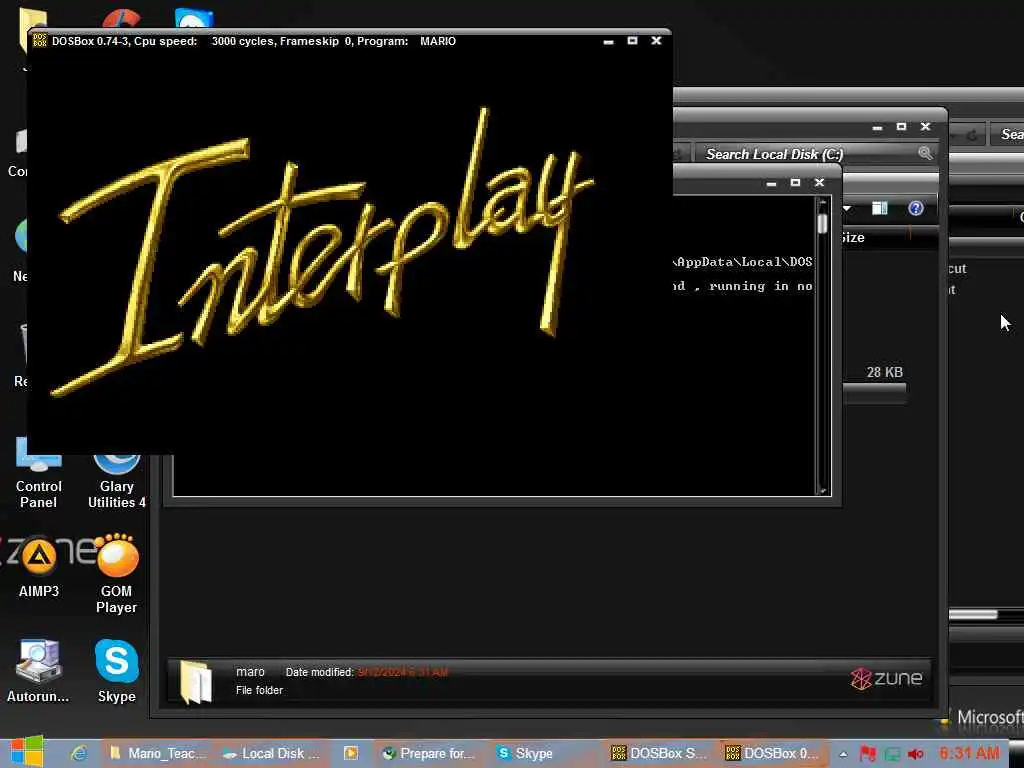The image size is (1024, 768).
Task: Minimize the Local Disk Explorer window
Action: point(877,127)
